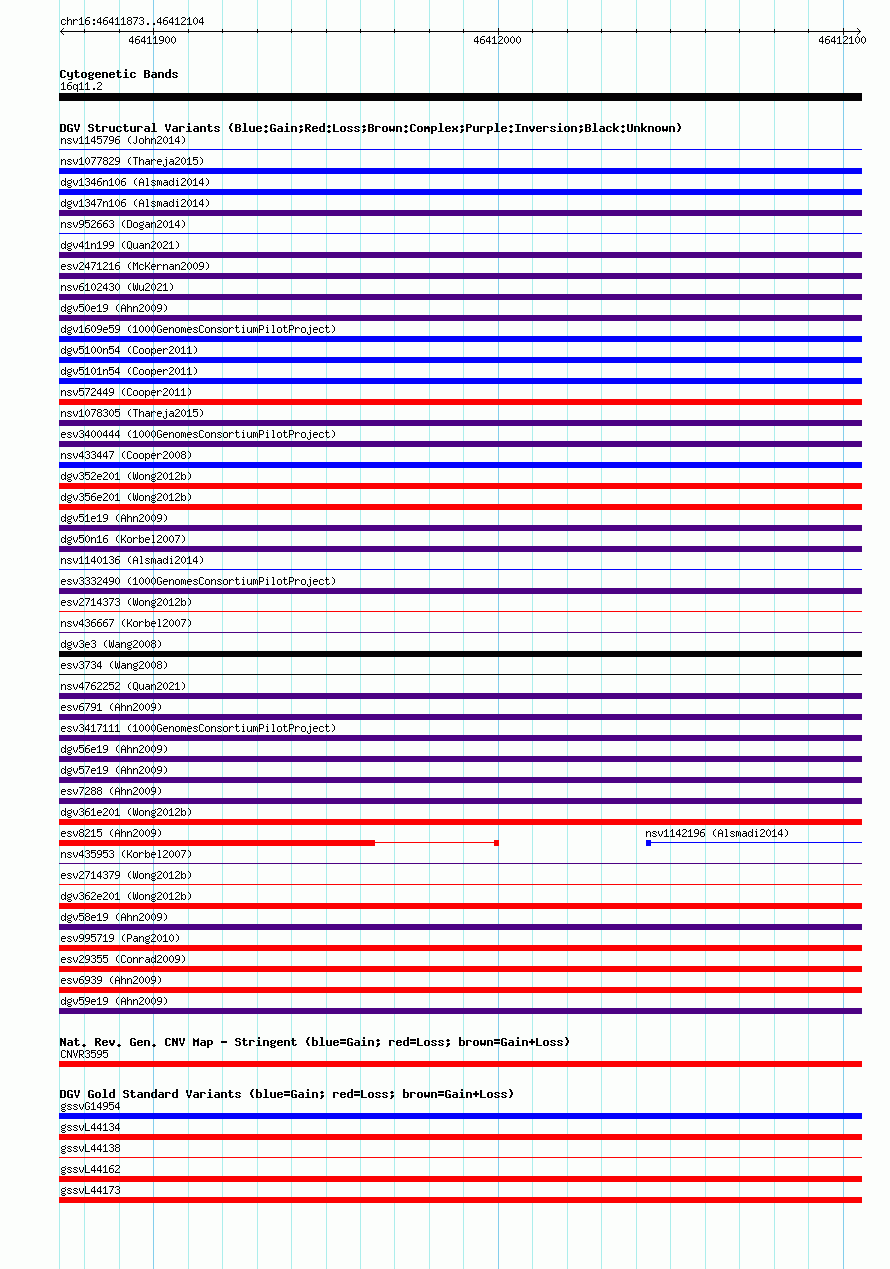The width and height of the screenshot is (890, 1269).
Task: Click the nsv952663 (Dogan2014) label
Action: click(123, 224)
